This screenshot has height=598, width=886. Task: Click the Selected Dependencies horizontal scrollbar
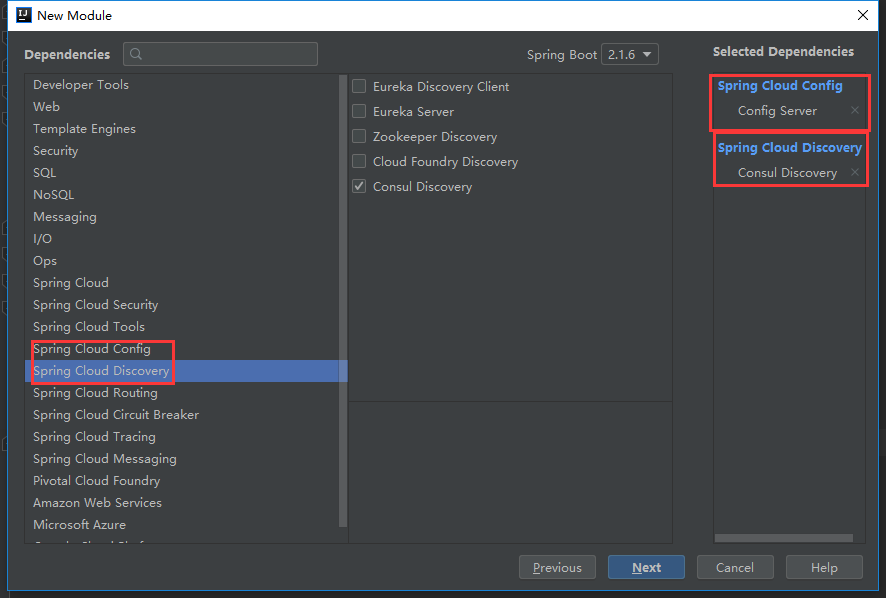(784, 538)
